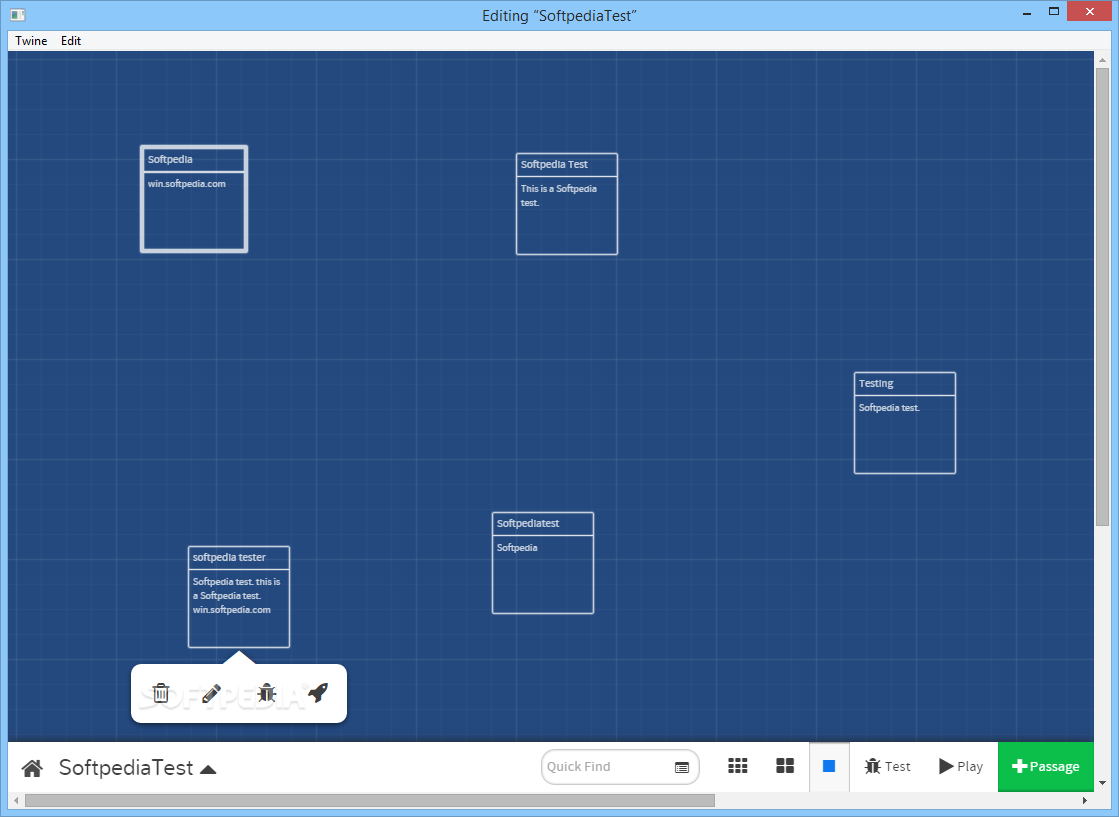Click the keyboard icon in Quick Find

682,768
